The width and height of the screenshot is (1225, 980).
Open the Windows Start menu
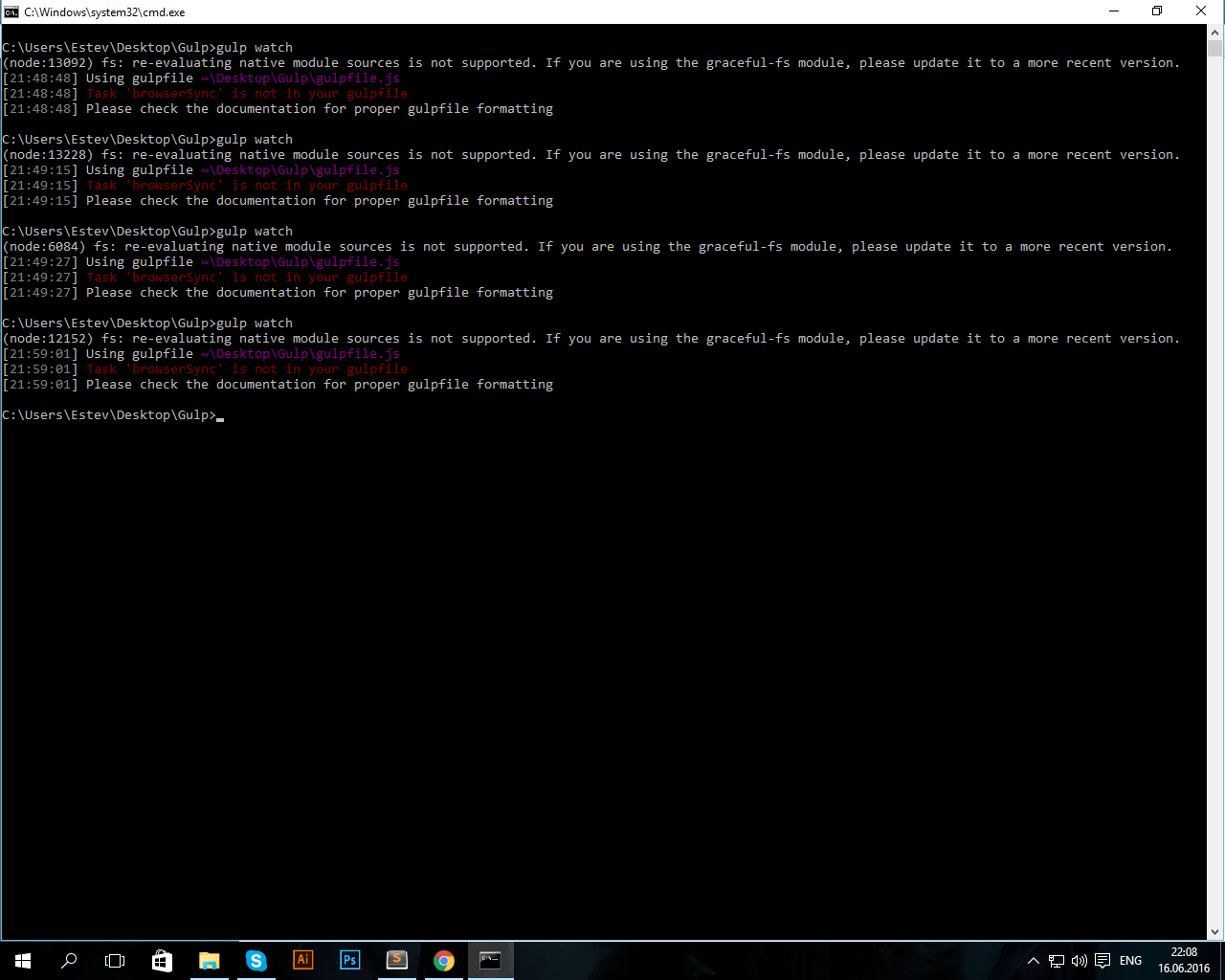click(x=23, y=961)
